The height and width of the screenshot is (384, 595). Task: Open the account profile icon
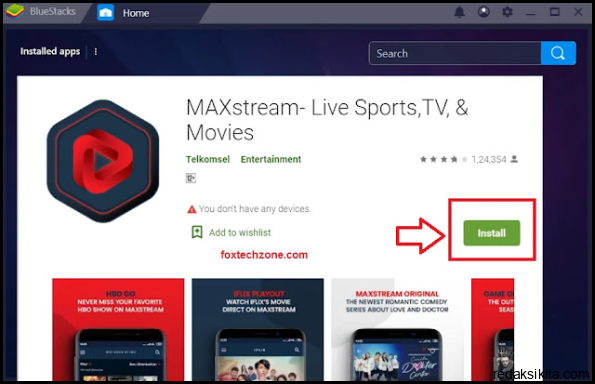pyautogui.click(x=483, y=12)
